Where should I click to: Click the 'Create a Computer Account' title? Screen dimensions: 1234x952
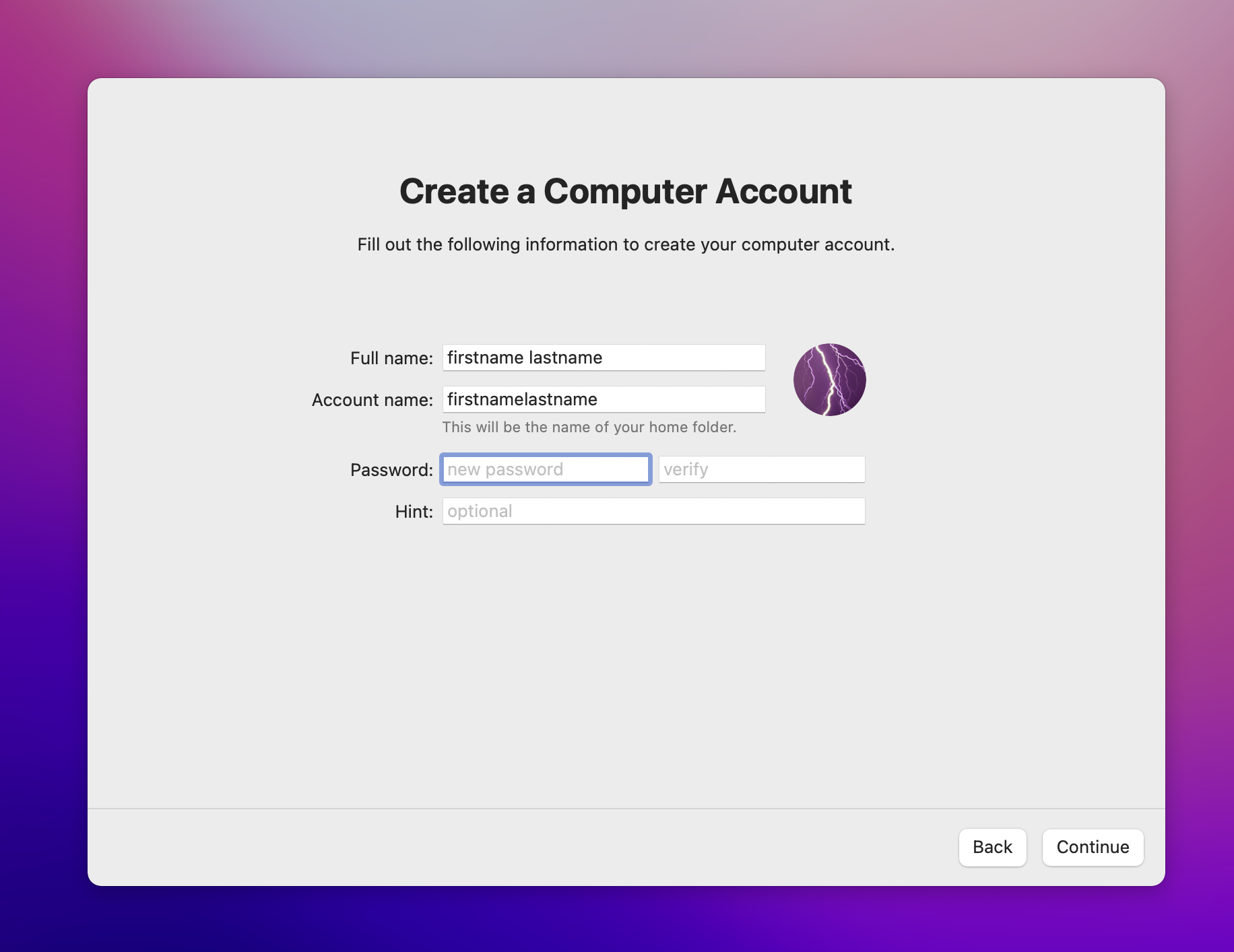[626, 192]
